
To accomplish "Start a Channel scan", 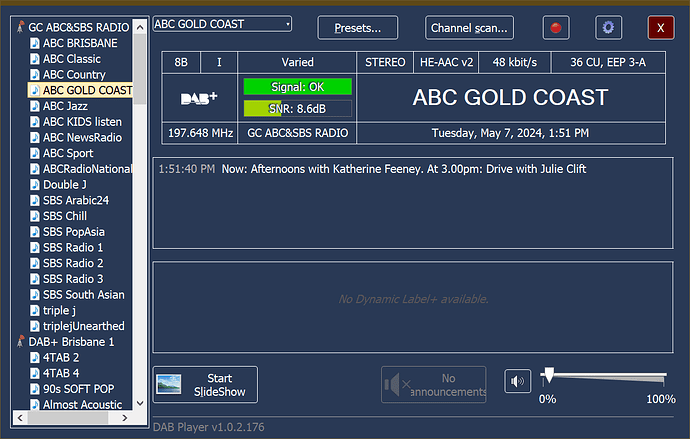I will pos(470,28).
